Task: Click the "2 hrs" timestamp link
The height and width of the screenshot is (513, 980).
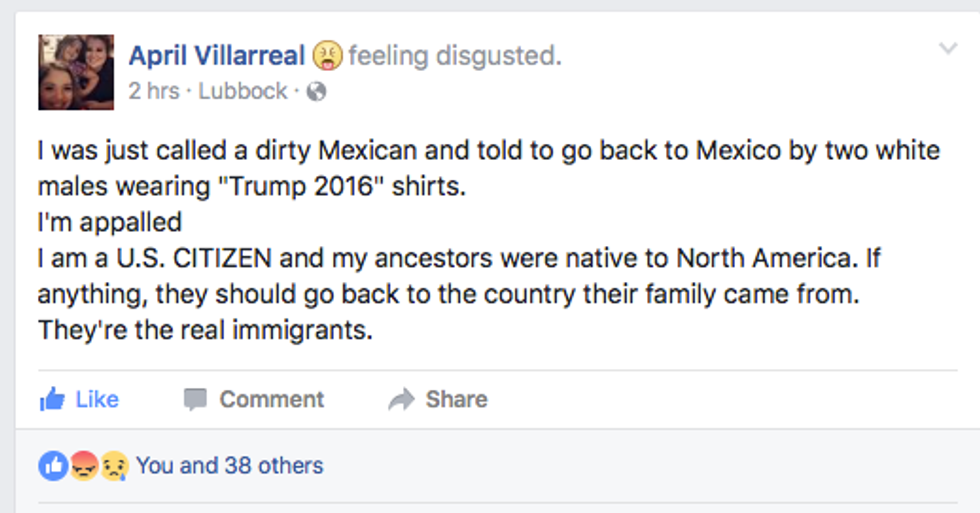Action: point(154,92)
